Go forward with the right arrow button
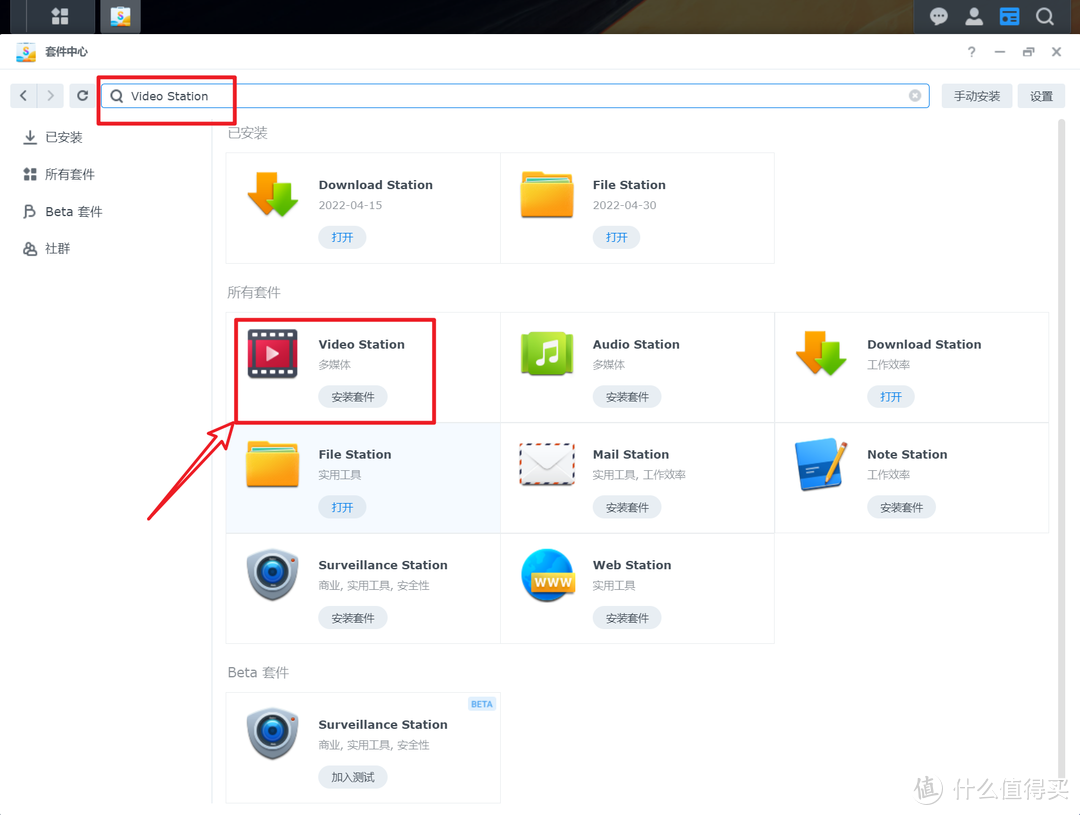The height and width of the screenshot is (815, 1080). (50, 96)
